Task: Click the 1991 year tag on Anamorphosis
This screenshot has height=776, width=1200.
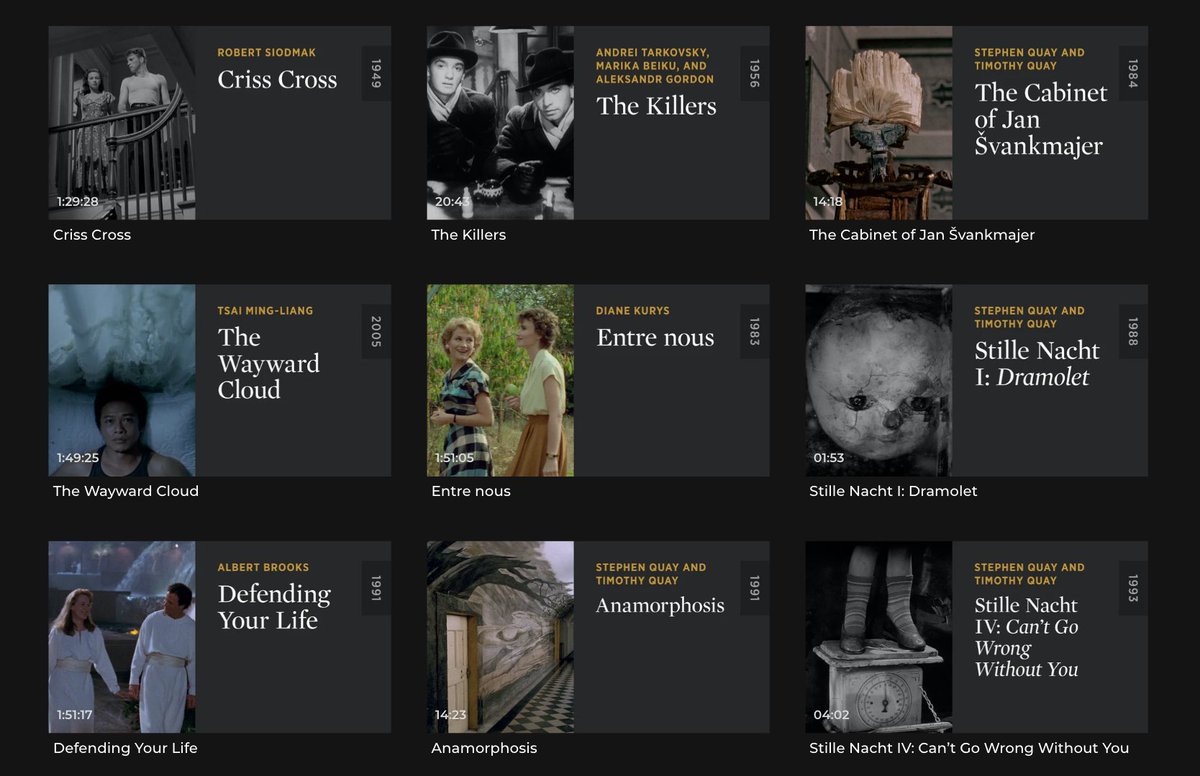Action: (x=754, y=588)
